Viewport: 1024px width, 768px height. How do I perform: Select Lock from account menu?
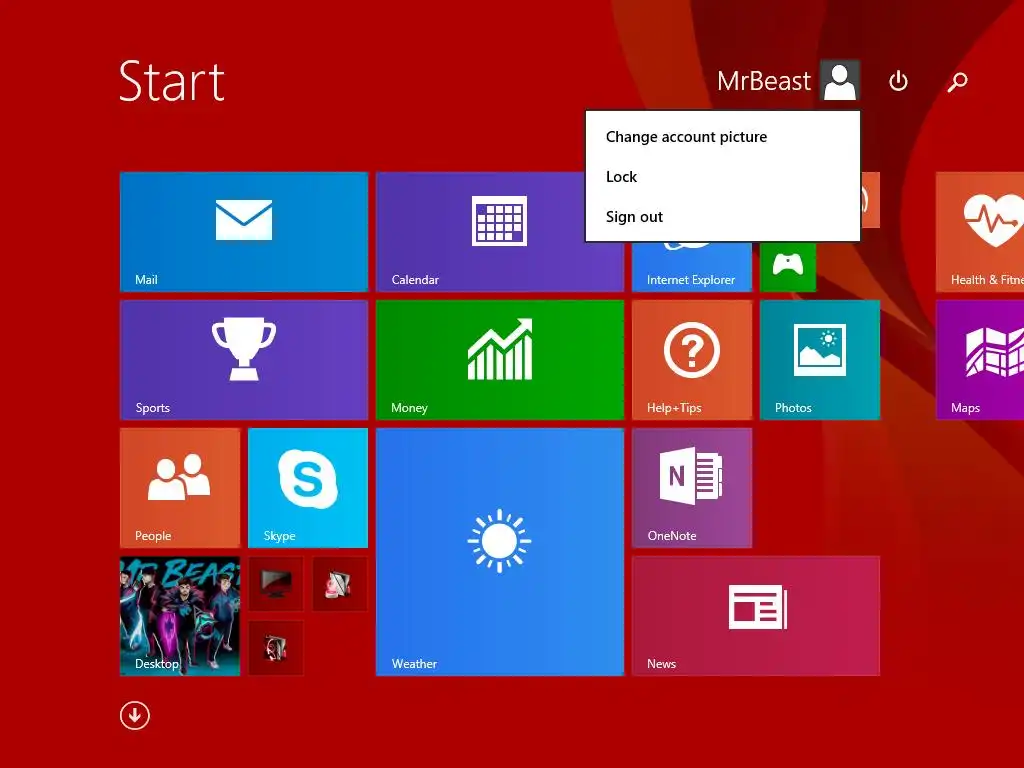click(722, 177)
